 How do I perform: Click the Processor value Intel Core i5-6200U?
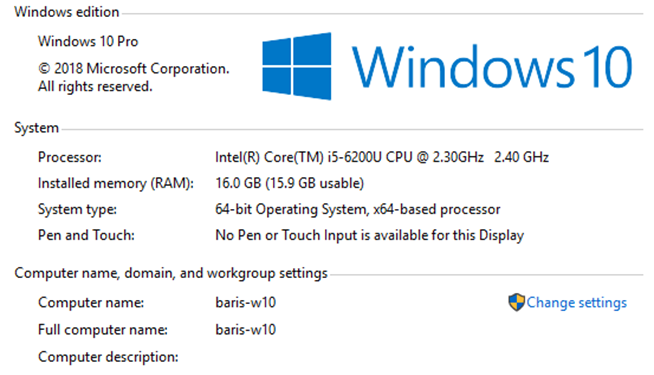click(382, 157)
